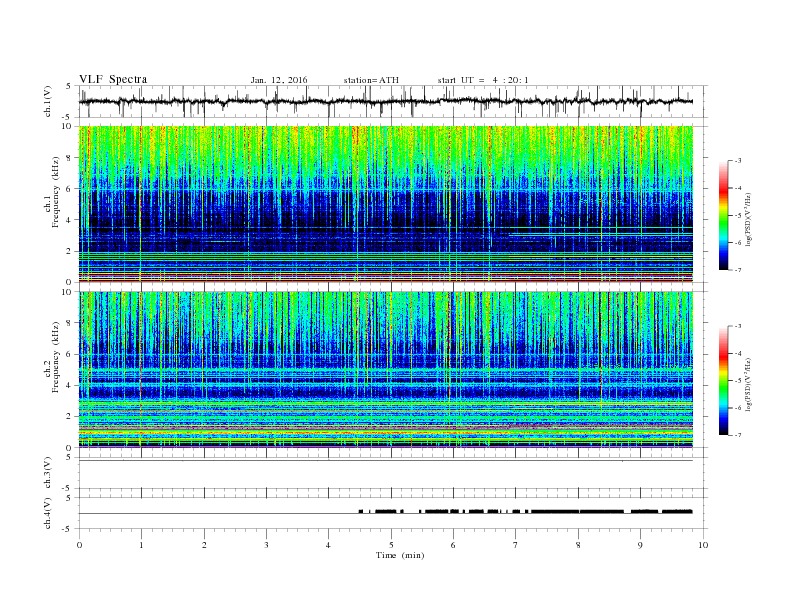Viewport: 792px width, 612px height.
Task: Click time axis tick label "9"
Action: click(640, 545)
